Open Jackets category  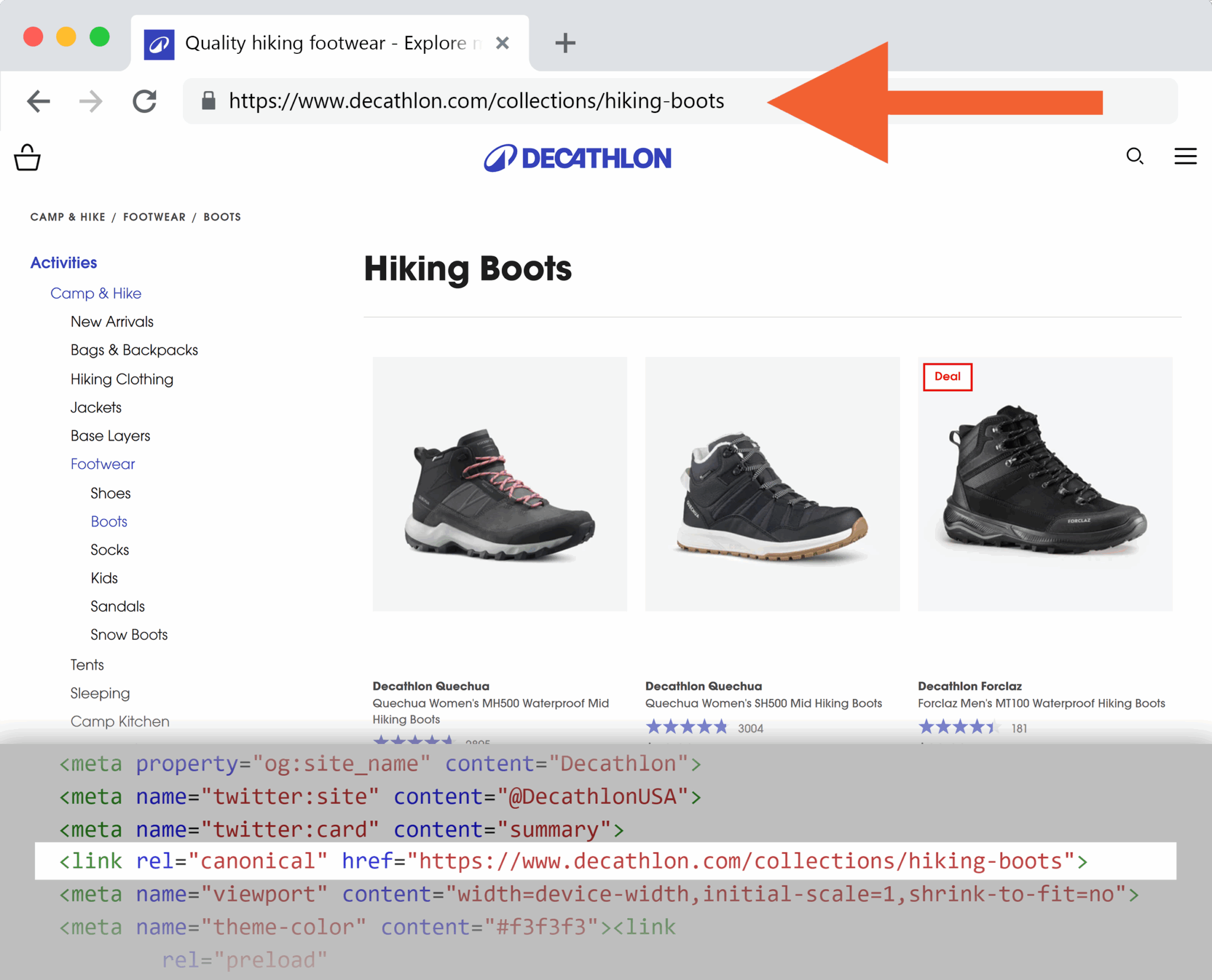point(96,408)
